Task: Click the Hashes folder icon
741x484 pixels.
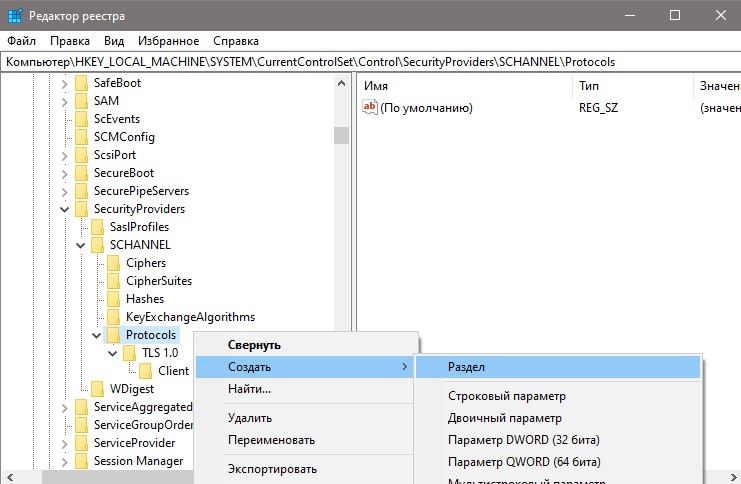Action: click(x=113, y=299)
